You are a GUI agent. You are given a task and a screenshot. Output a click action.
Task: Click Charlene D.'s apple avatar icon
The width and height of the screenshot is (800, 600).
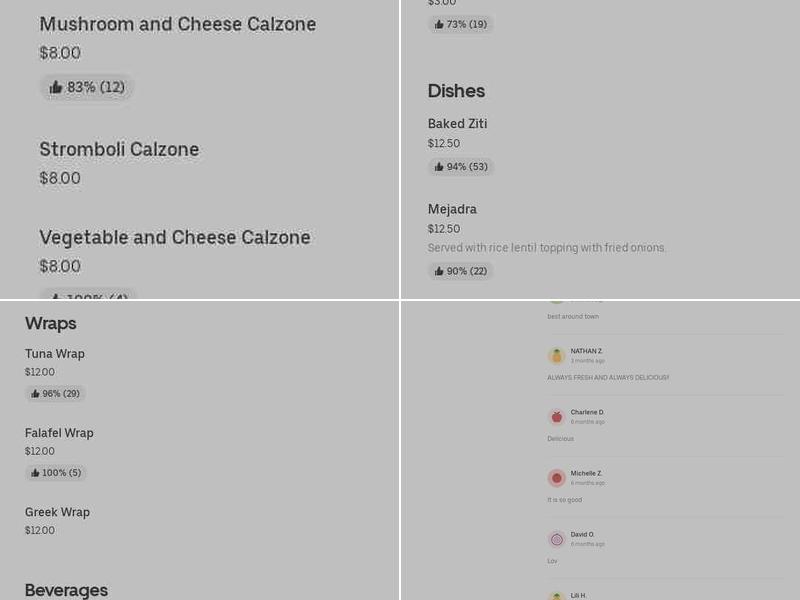pyautogui.click(x=556, y=417)
